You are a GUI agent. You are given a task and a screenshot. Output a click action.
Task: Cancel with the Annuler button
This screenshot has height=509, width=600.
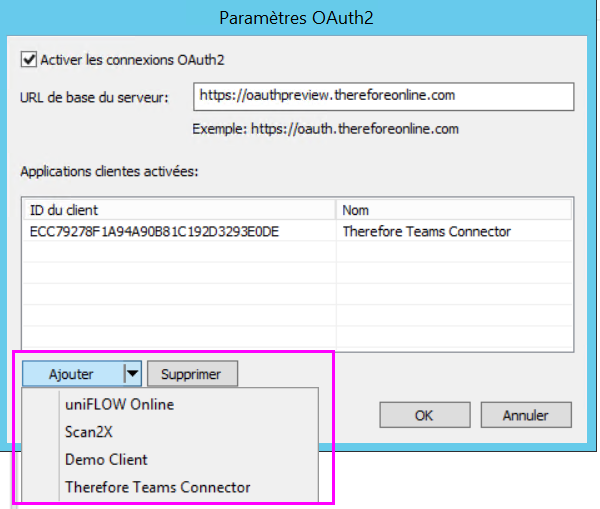[x=526, y=414]
